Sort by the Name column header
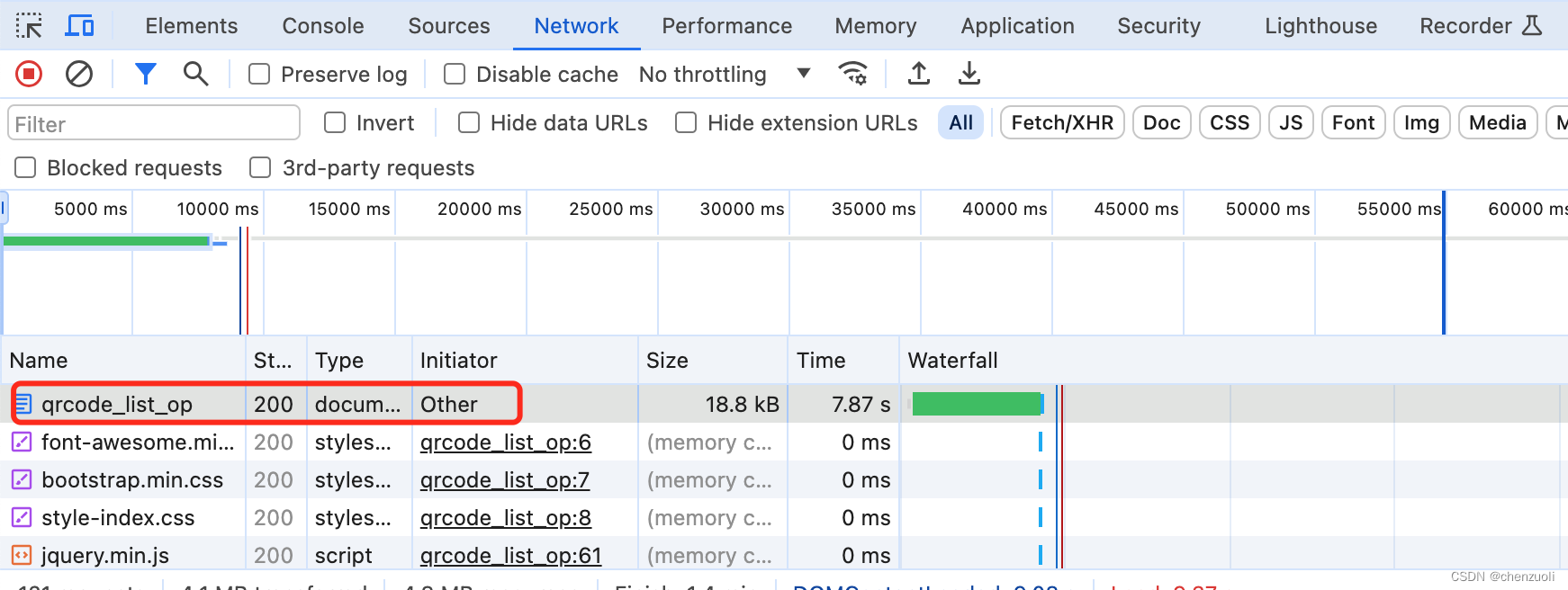The image size is (1568, 590). pyautogui.click(x=123, y=361)
